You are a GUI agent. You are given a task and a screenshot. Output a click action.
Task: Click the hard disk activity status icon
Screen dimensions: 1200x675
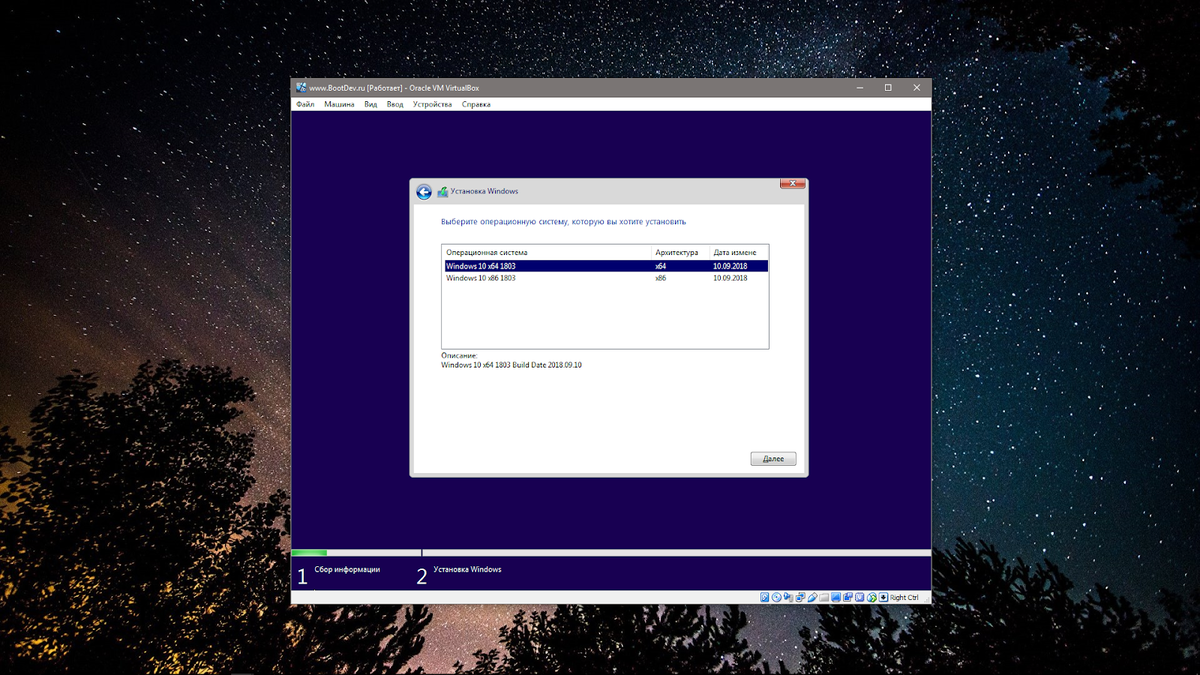pyautogui.click(x=765, y=597)
